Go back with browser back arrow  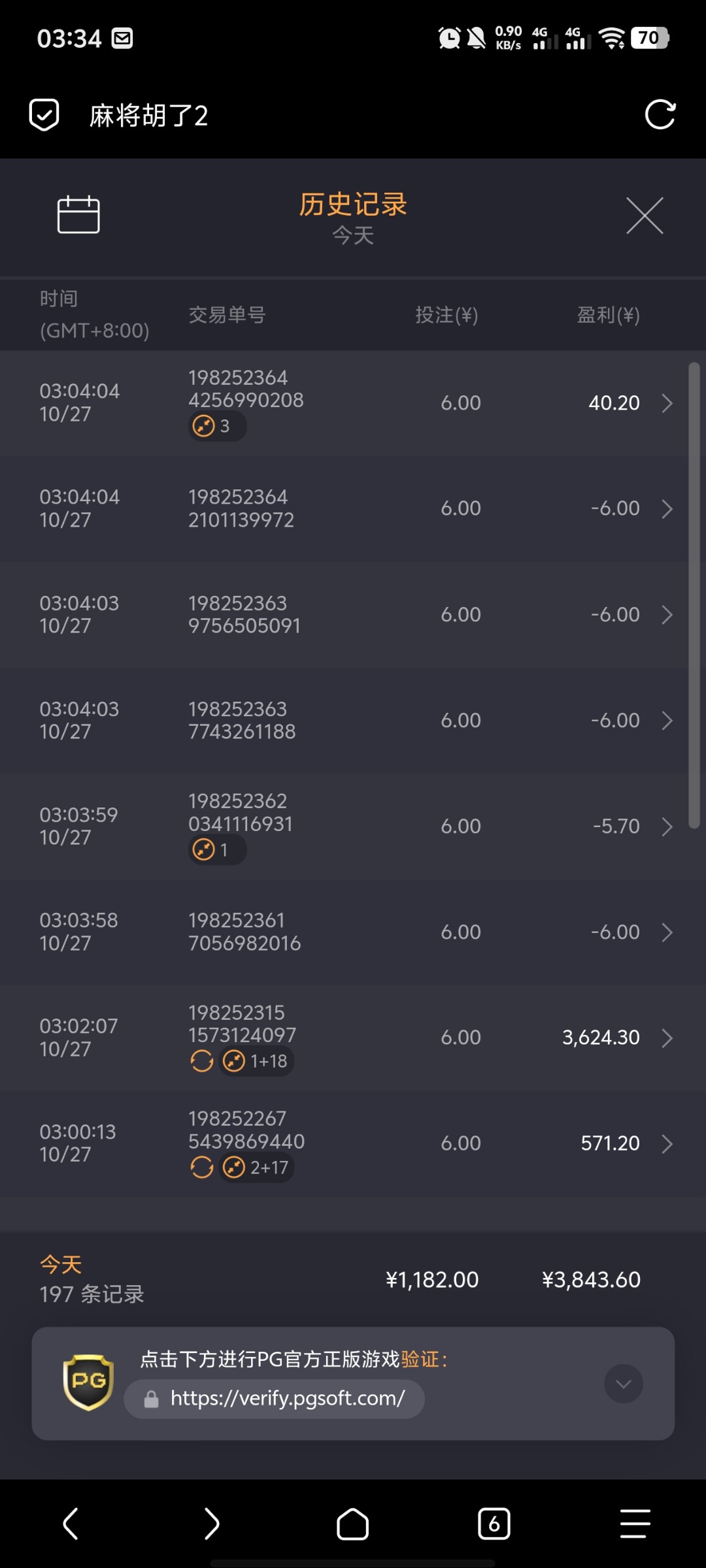coord(71,1524)
